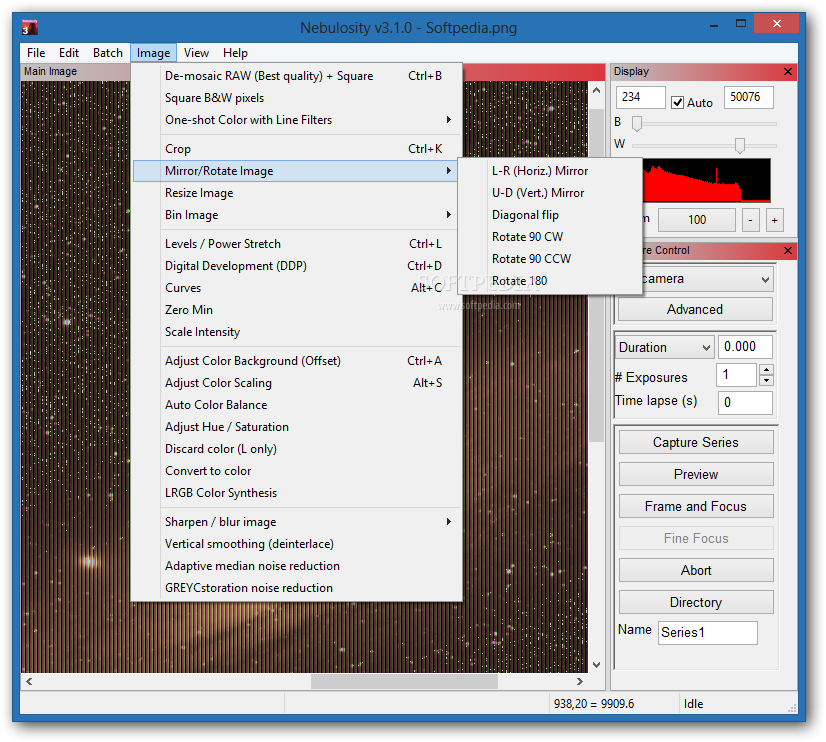Image resolution: width=826 pixels, height=742 pixels.
Task: Select the Crop menu item
Action: pos(296,149)
